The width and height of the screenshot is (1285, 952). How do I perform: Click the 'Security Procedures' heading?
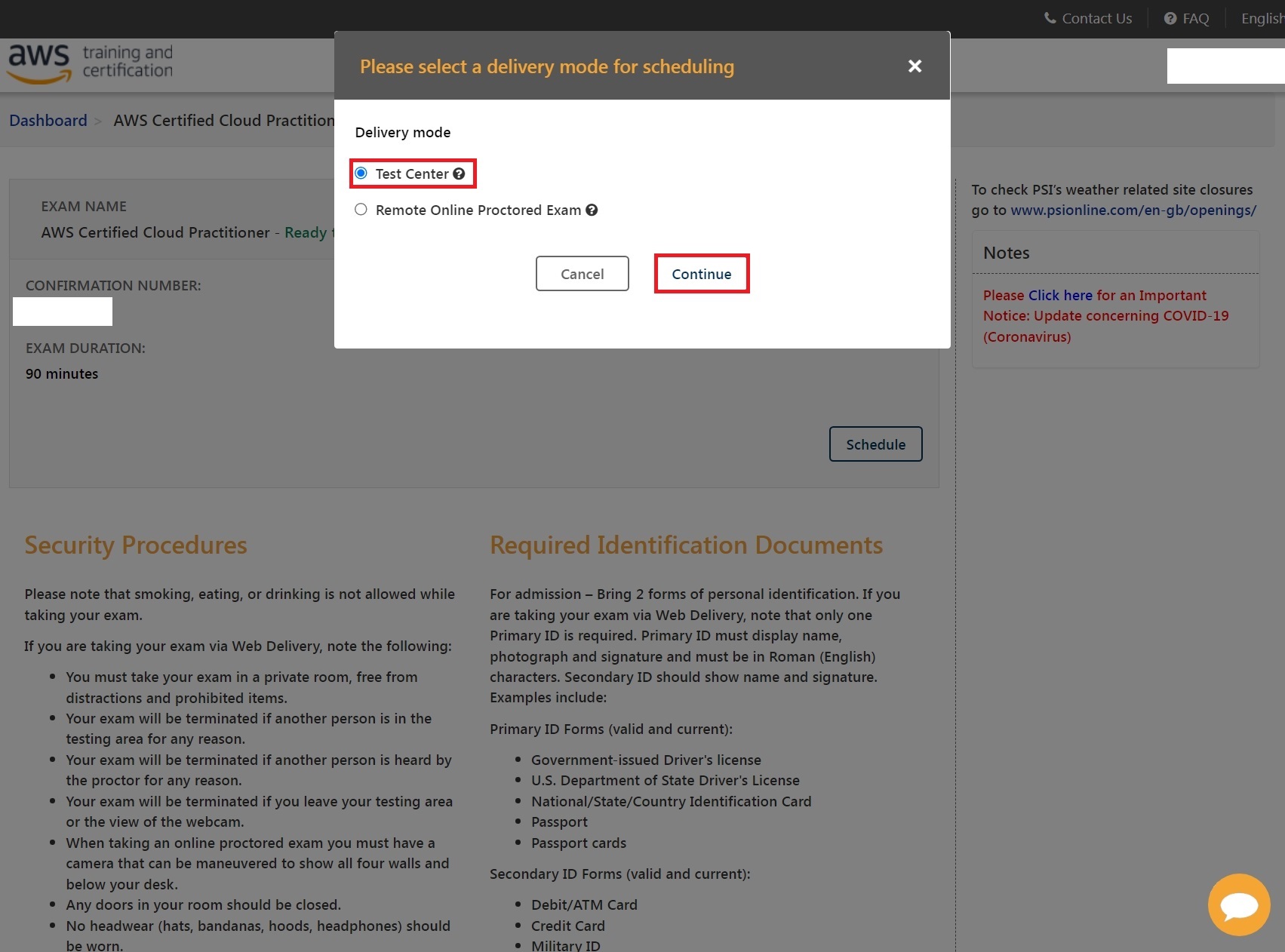tap(136, 545)
